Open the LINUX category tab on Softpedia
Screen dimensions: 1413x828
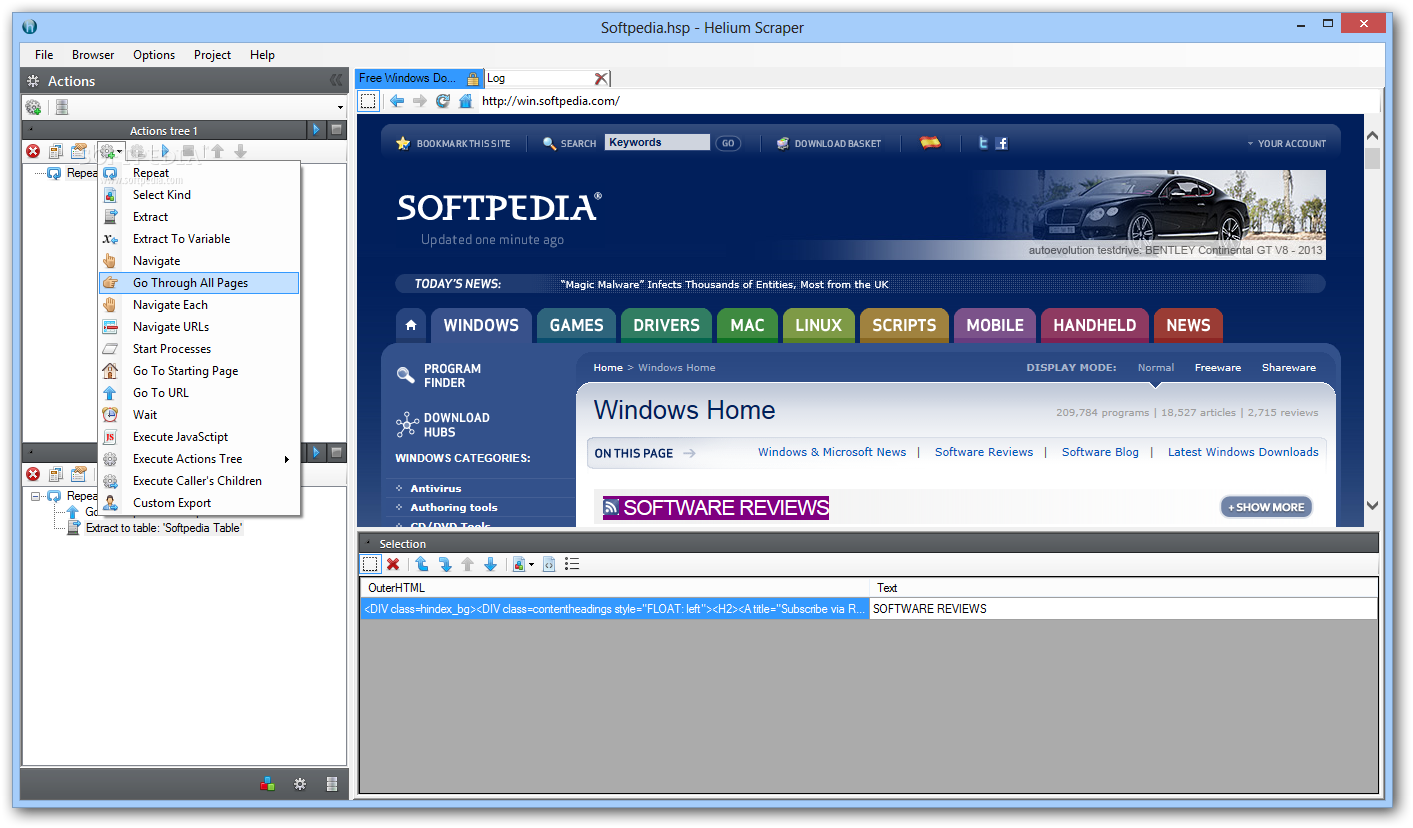(x=819, y=325)
